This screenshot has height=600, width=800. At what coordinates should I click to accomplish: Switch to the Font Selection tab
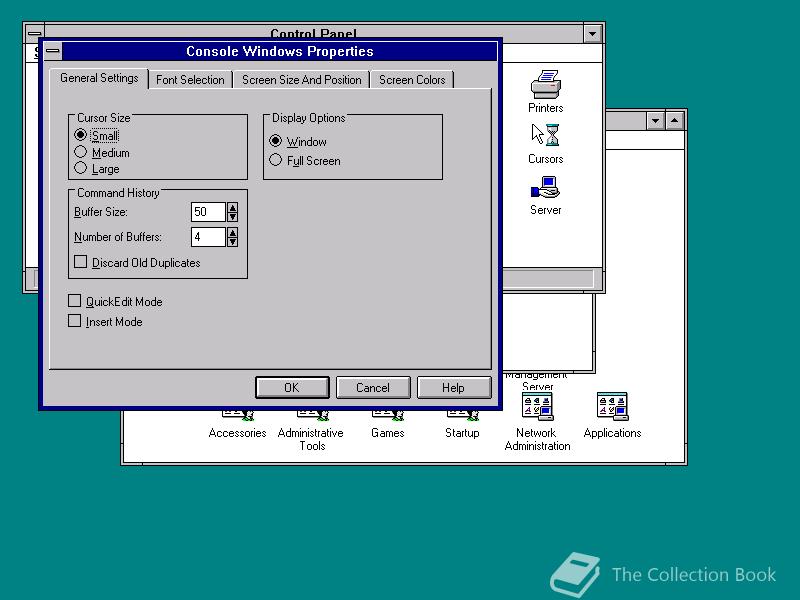coord(190,80)
